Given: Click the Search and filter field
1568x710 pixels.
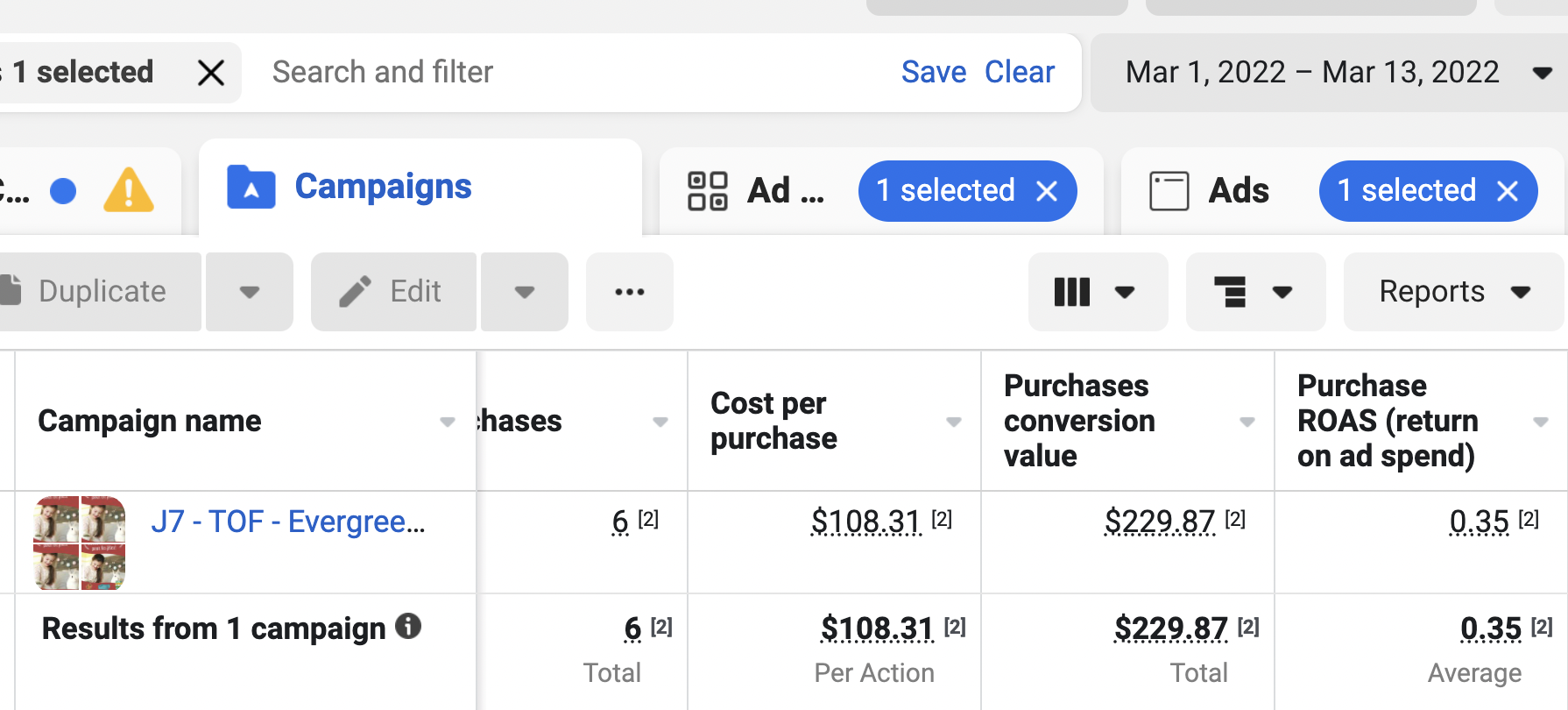Looking at the screenshot, I should (561, 73).
